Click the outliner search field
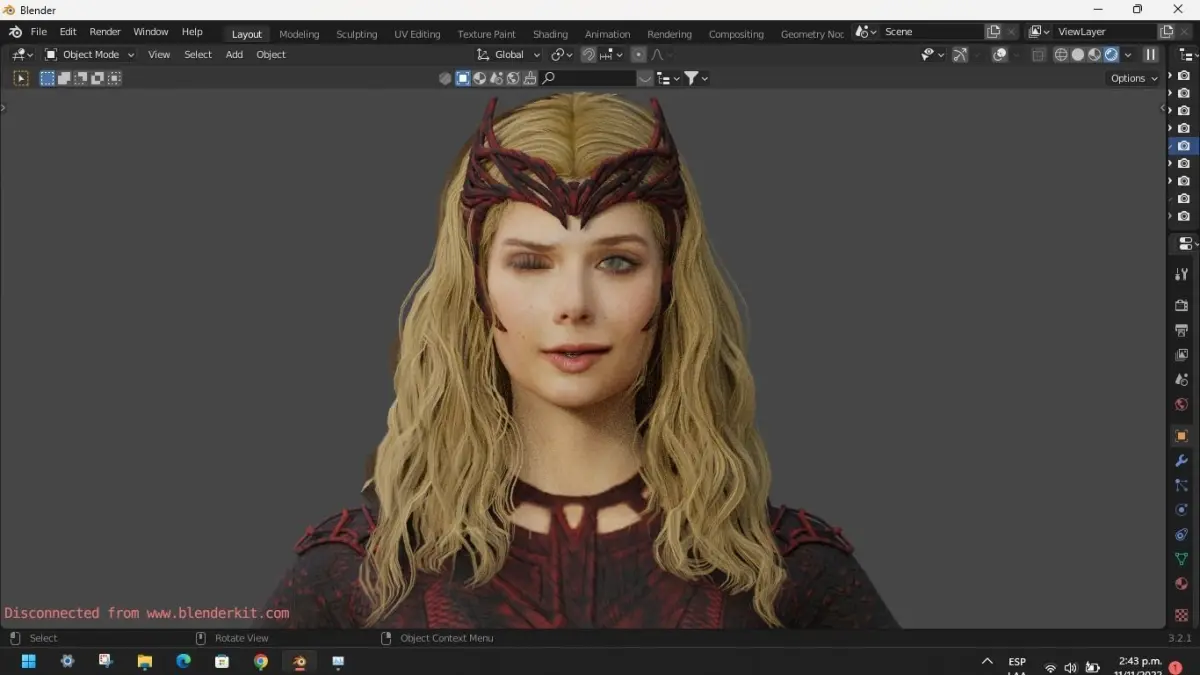 tap(589, 78)
